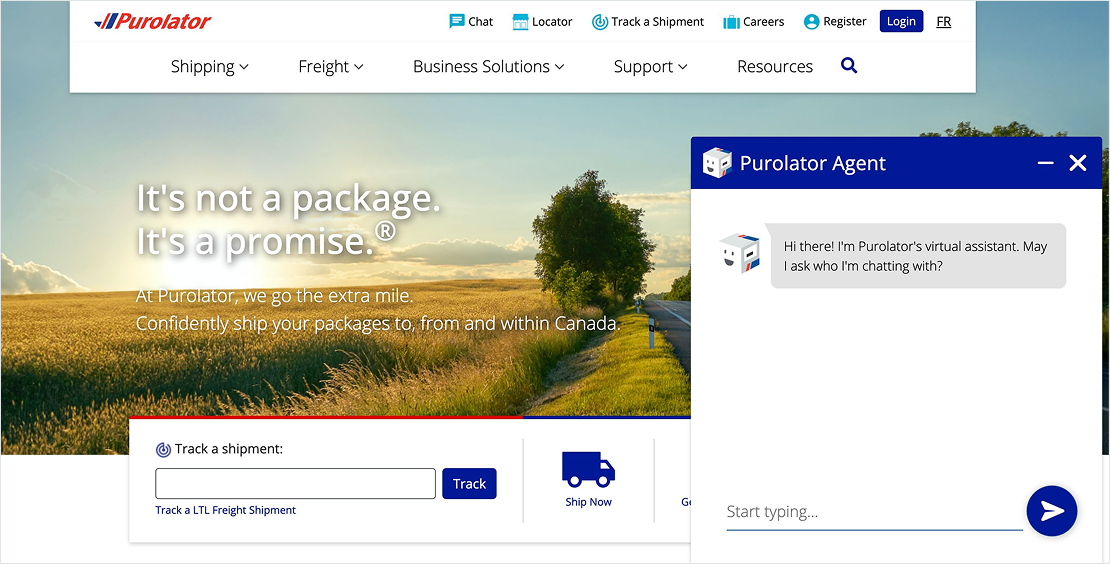Click the mascot avatar beside the greeting

point(740,253)
